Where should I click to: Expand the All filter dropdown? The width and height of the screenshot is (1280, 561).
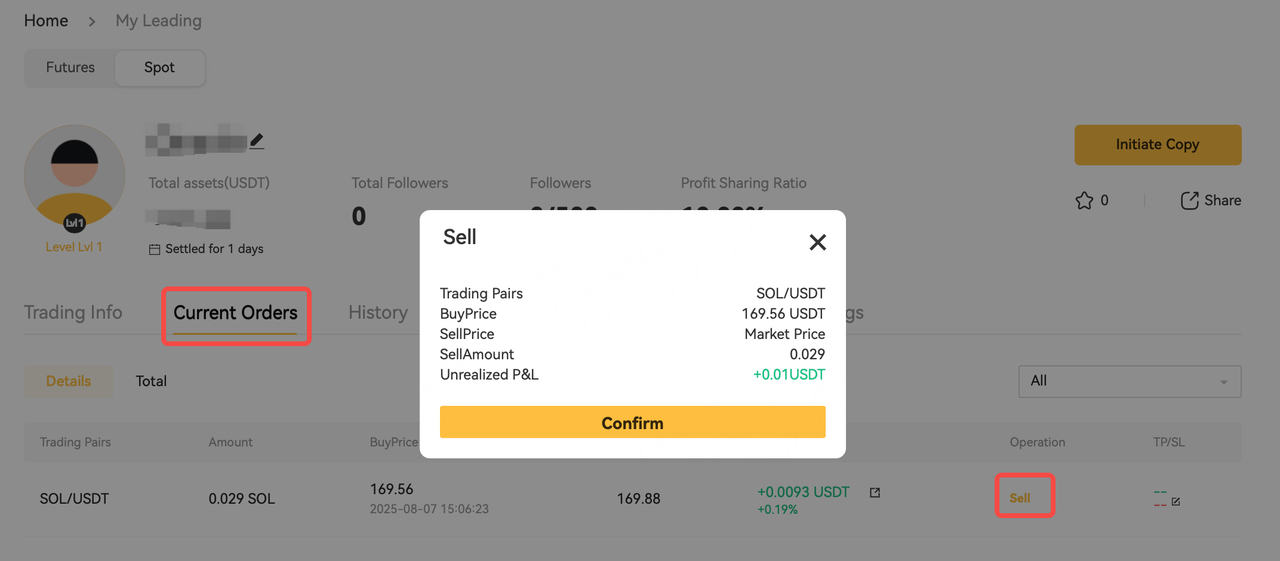(1129, 381)
